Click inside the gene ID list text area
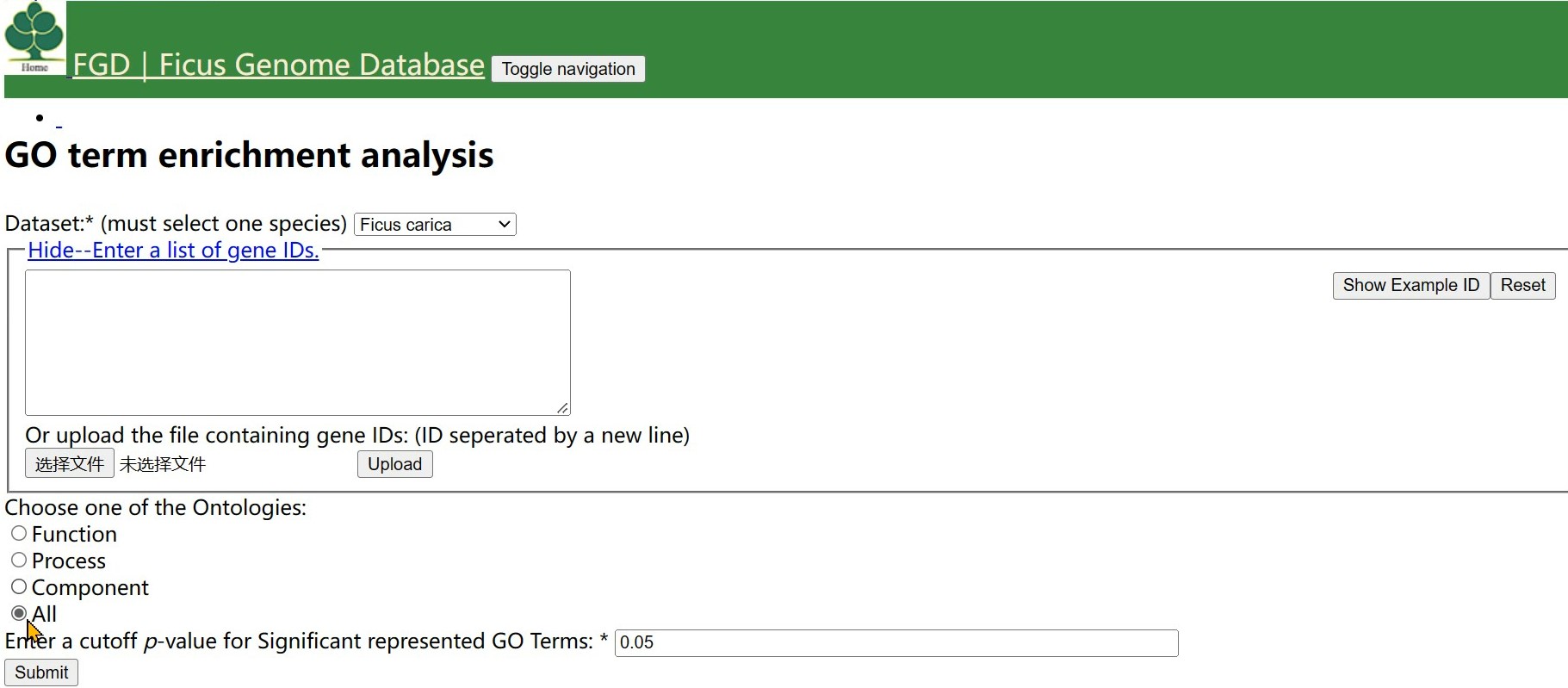This screenshot has width=1568, height=688. pyautogui.click(x=297, y=342)
